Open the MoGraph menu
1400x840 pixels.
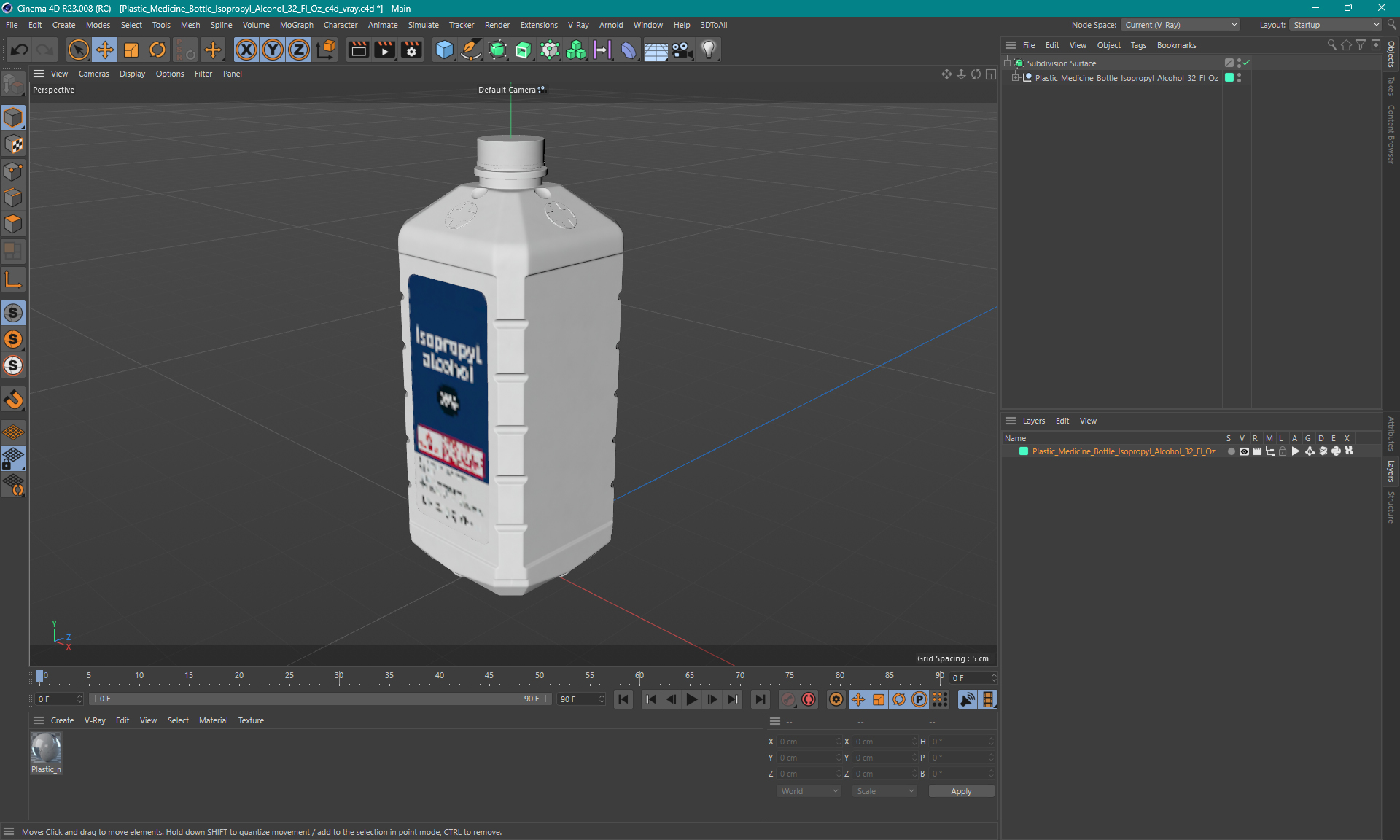pyautogui.click(x=296, y=25)
